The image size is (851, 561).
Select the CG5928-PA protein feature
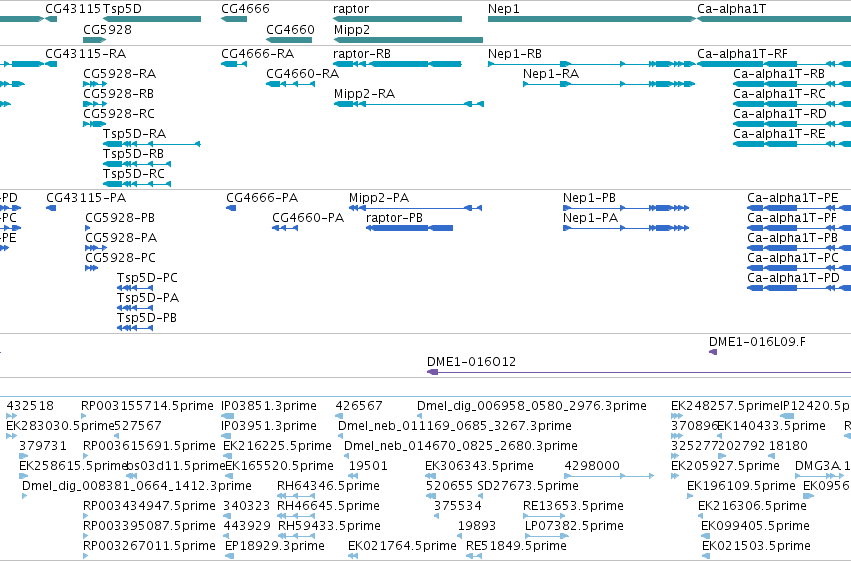point(96,248)
